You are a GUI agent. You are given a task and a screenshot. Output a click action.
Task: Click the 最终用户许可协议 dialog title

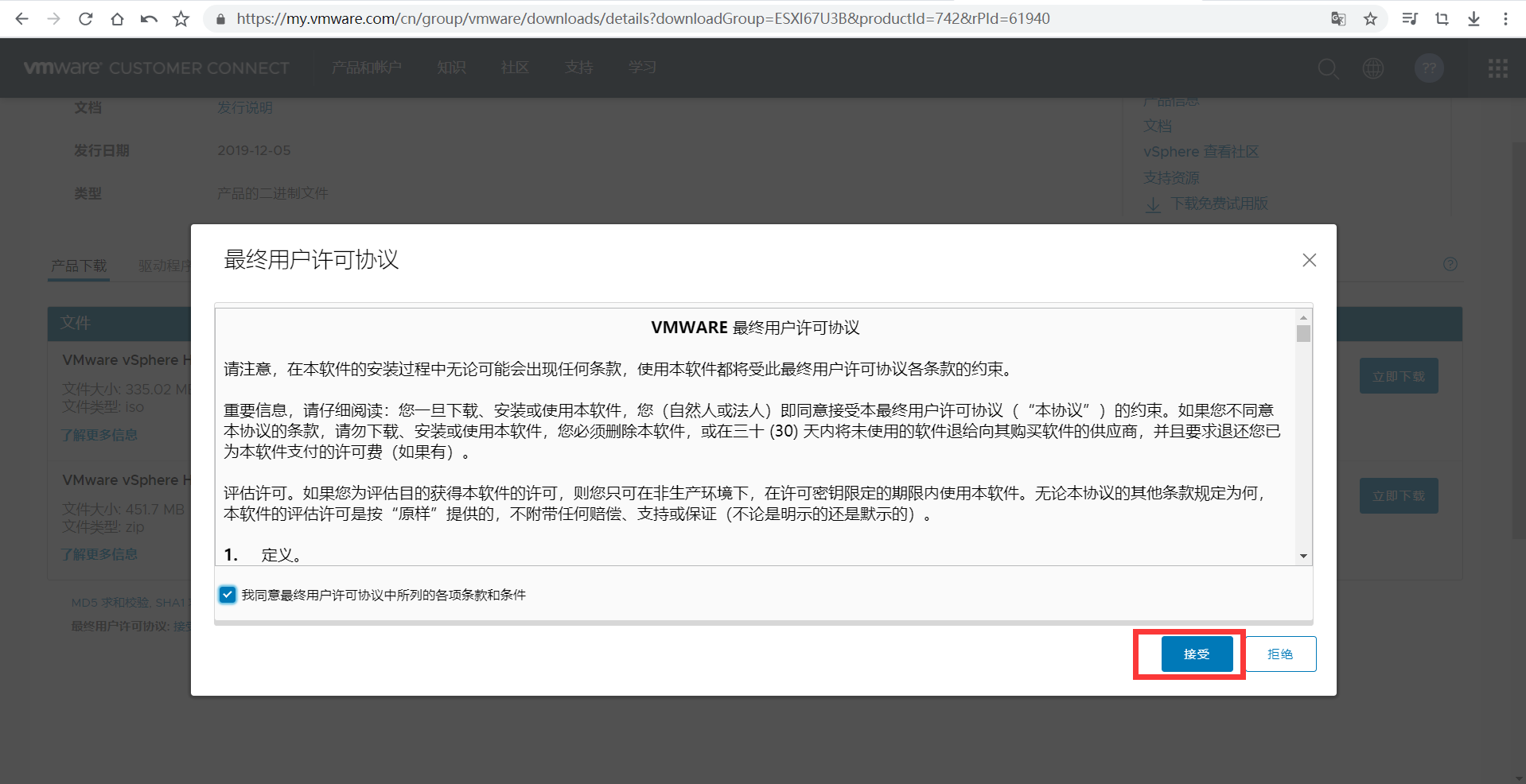point(311,260)
